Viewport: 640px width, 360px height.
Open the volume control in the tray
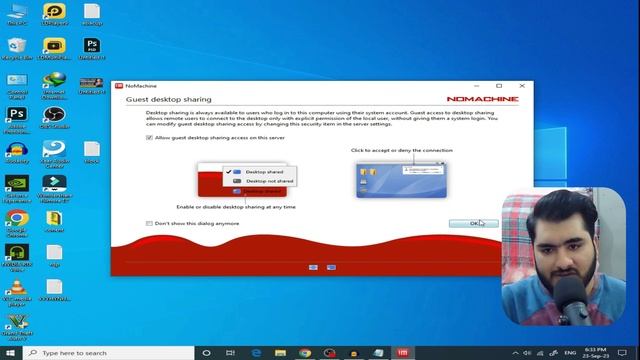[527, 353]
